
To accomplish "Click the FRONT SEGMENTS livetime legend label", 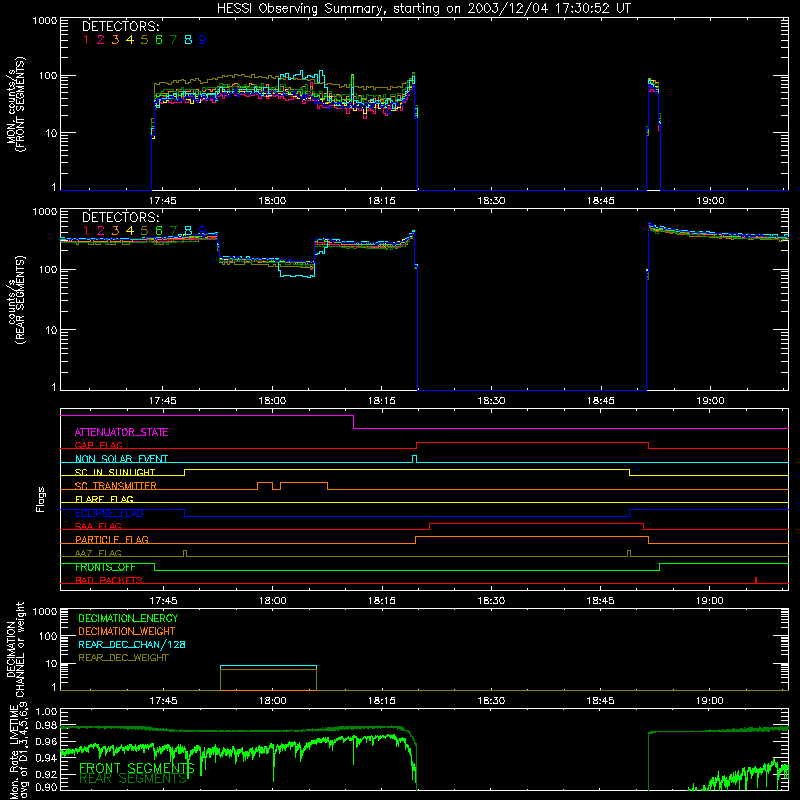I will tap(137, 768).
